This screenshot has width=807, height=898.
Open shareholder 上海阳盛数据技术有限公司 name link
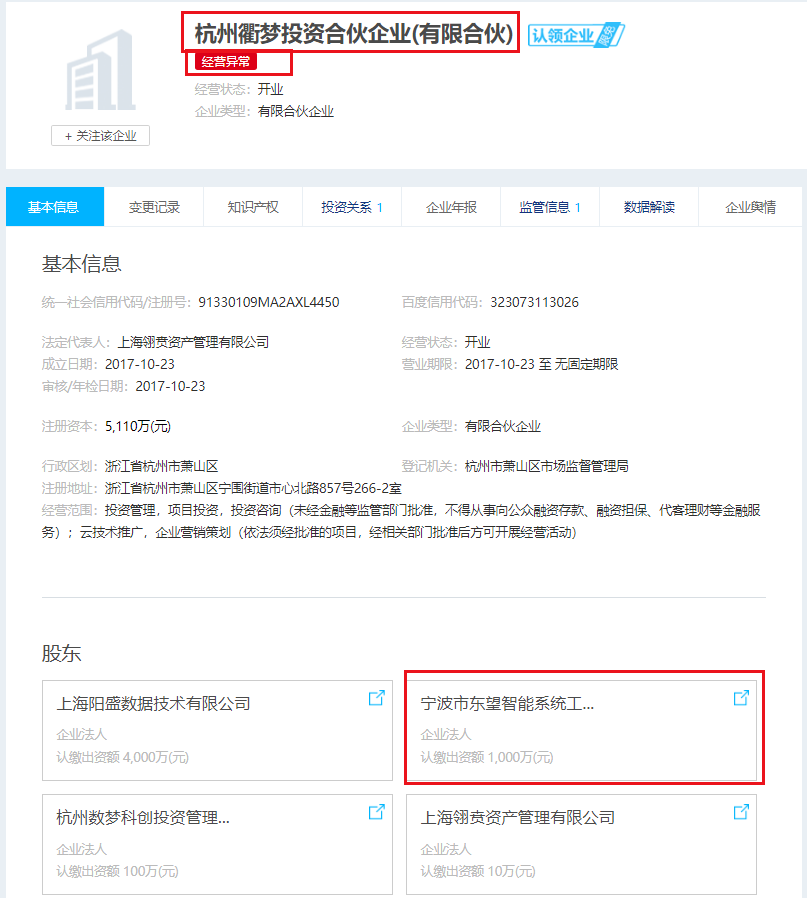153,703
